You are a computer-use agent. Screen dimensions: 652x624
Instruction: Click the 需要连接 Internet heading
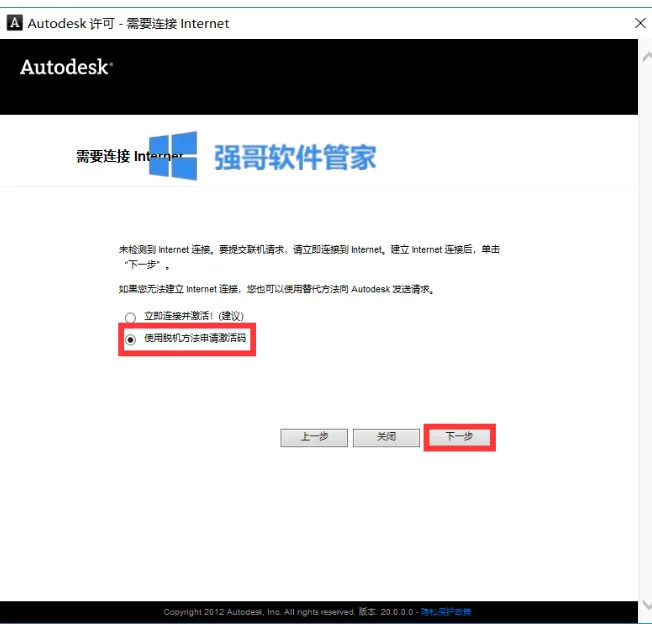130,156
